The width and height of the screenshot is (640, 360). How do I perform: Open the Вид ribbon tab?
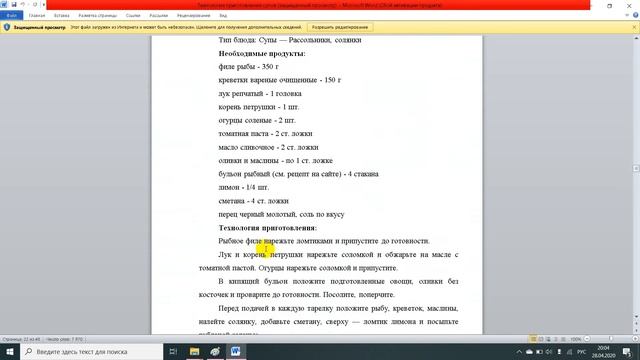pos(223,16)
